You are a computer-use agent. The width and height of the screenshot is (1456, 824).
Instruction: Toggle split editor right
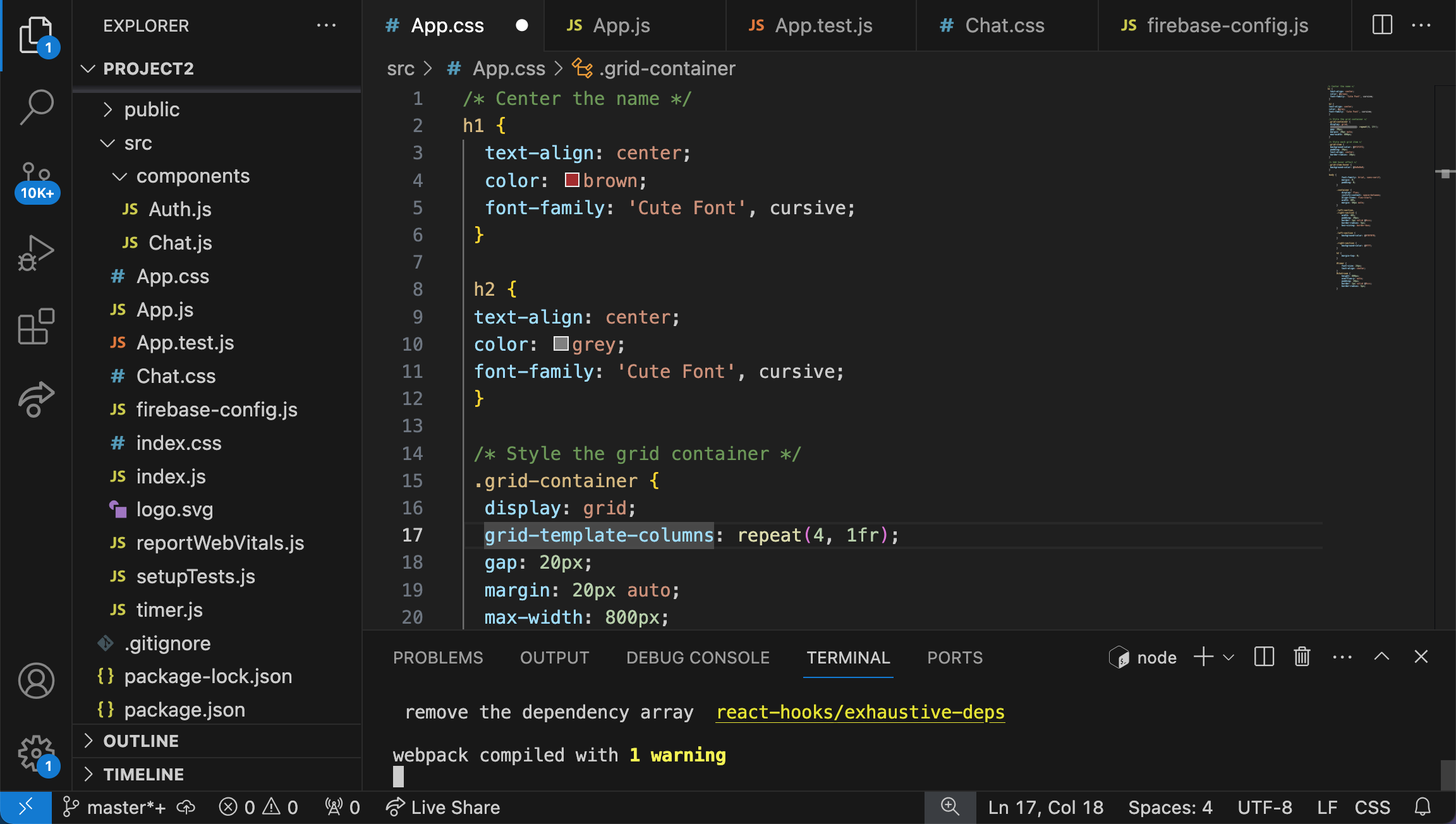(x=1382, y=25)
